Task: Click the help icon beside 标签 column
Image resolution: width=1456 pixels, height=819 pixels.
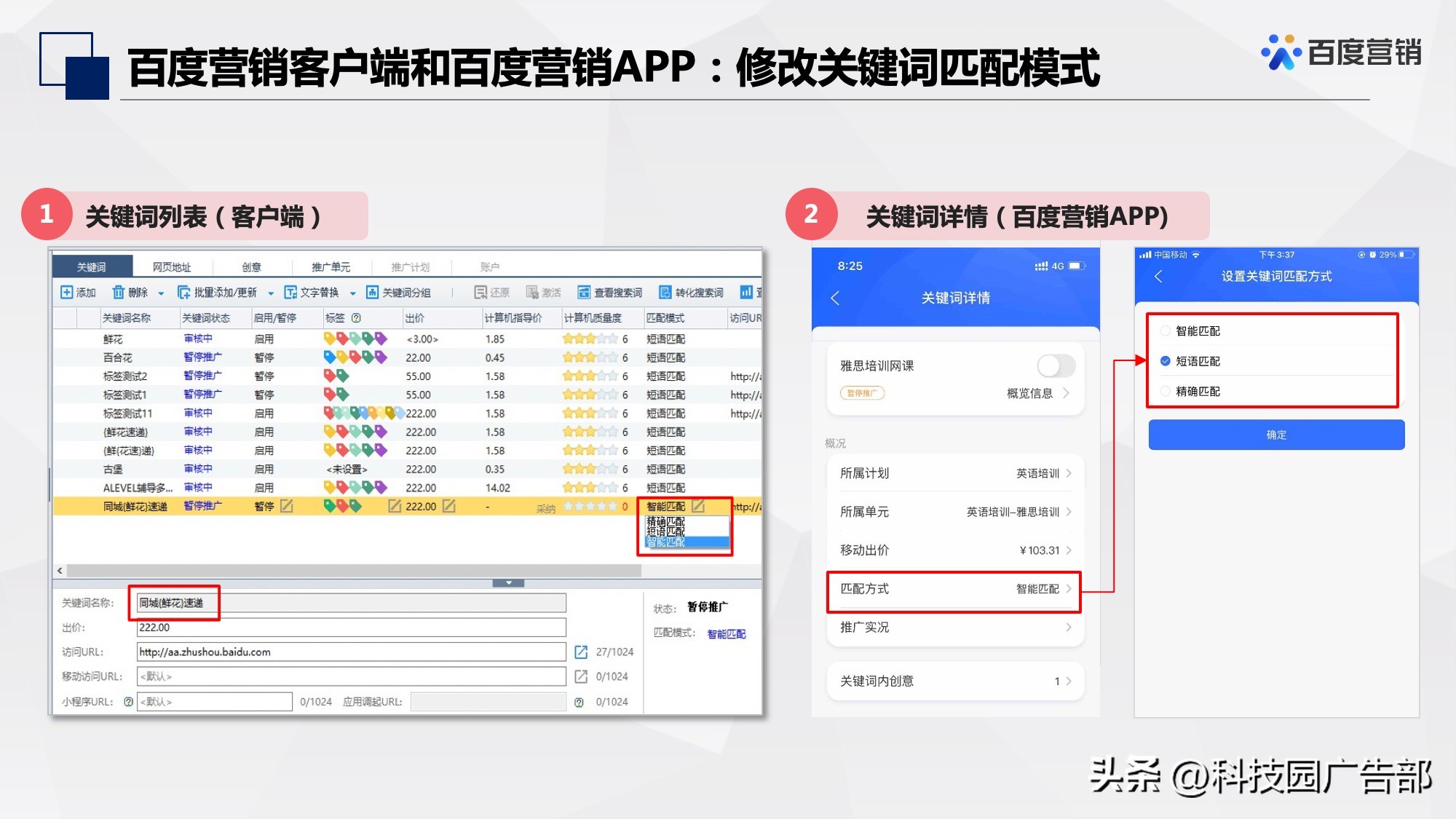Action: tap(357, 319)
